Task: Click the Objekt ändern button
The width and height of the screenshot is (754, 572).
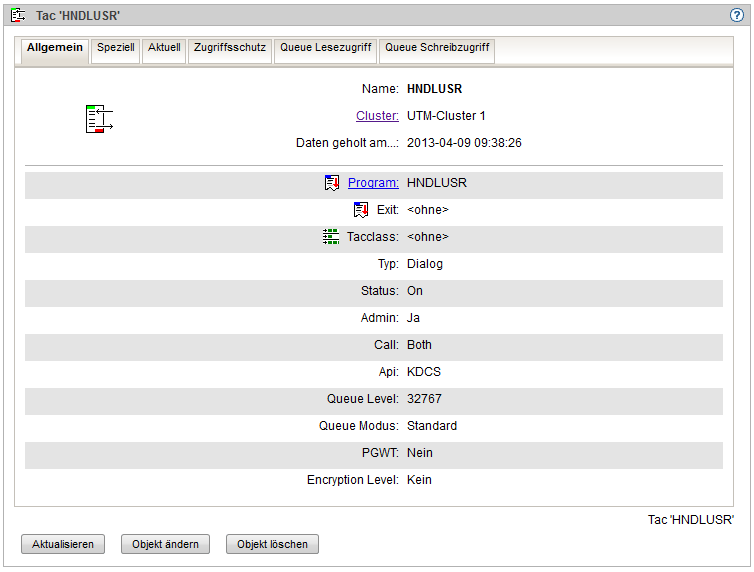Action: click(166, 545)
